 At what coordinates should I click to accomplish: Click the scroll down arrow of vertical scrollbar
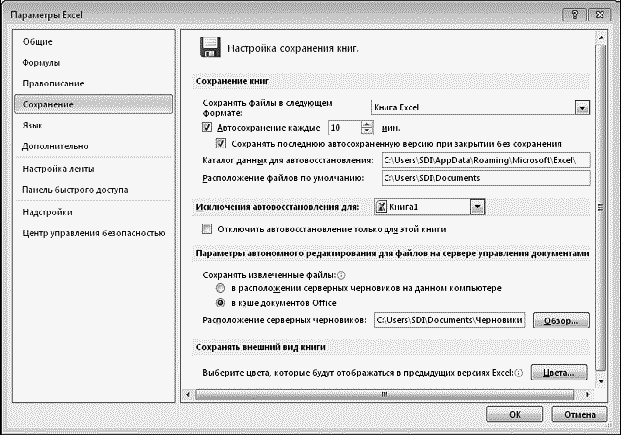pyautogui.click(x=601, y=381)
